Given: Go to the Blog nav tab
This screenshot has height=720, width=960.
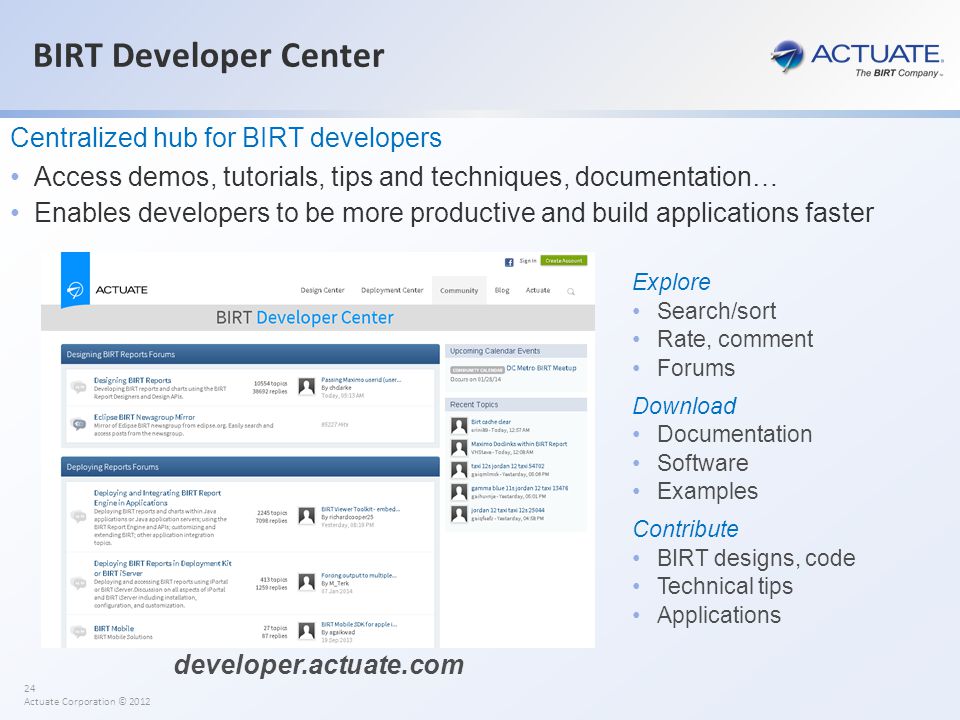Looking at the screenshot, I should tap(502, 290).
